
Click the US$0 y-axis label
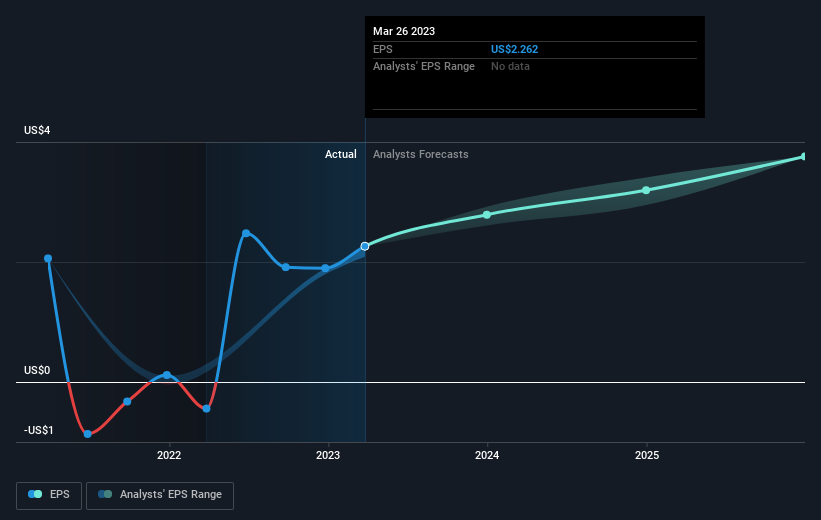click(x=37, y=370)
